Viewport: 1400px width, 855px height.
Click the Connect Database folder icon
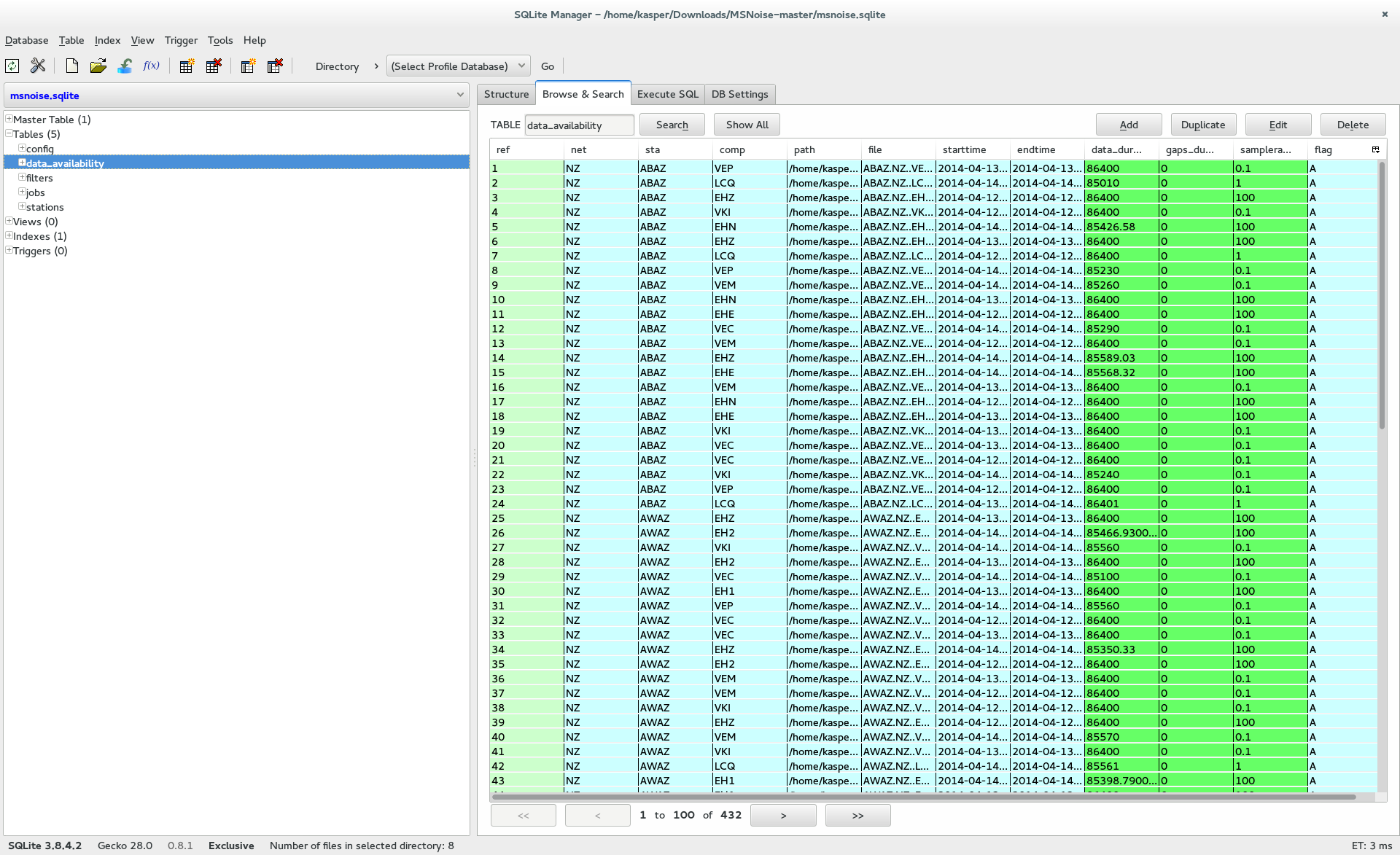click(98, 66)
